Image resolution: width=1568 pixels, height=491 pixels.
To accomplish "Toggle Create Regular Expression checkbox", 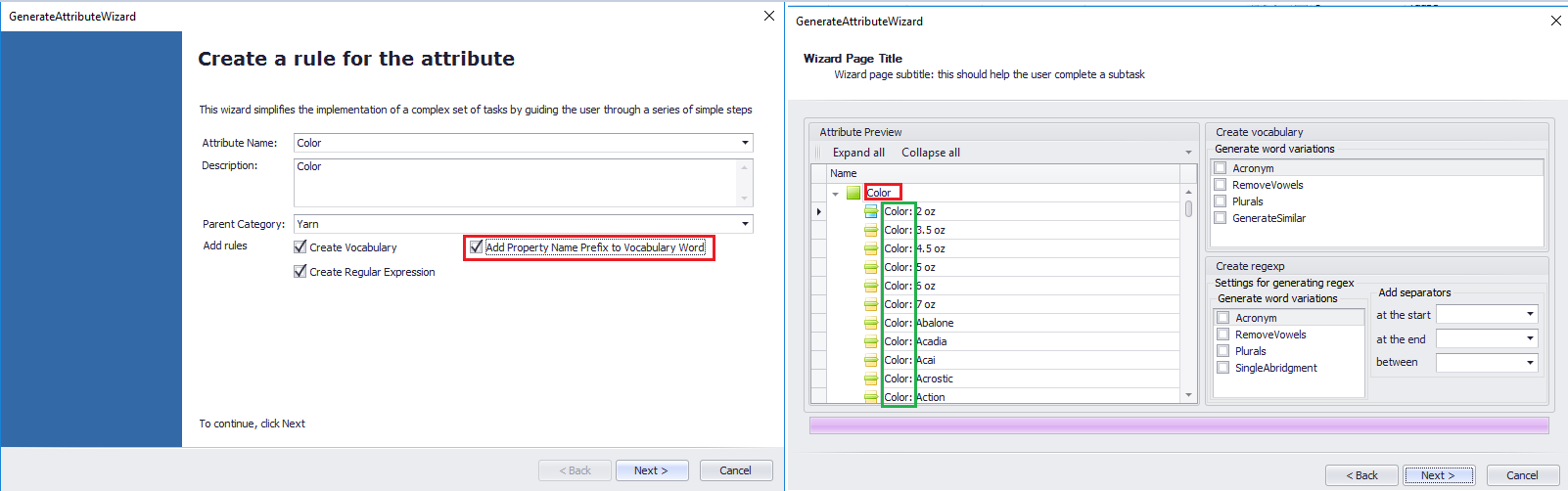I will point(300,272).
